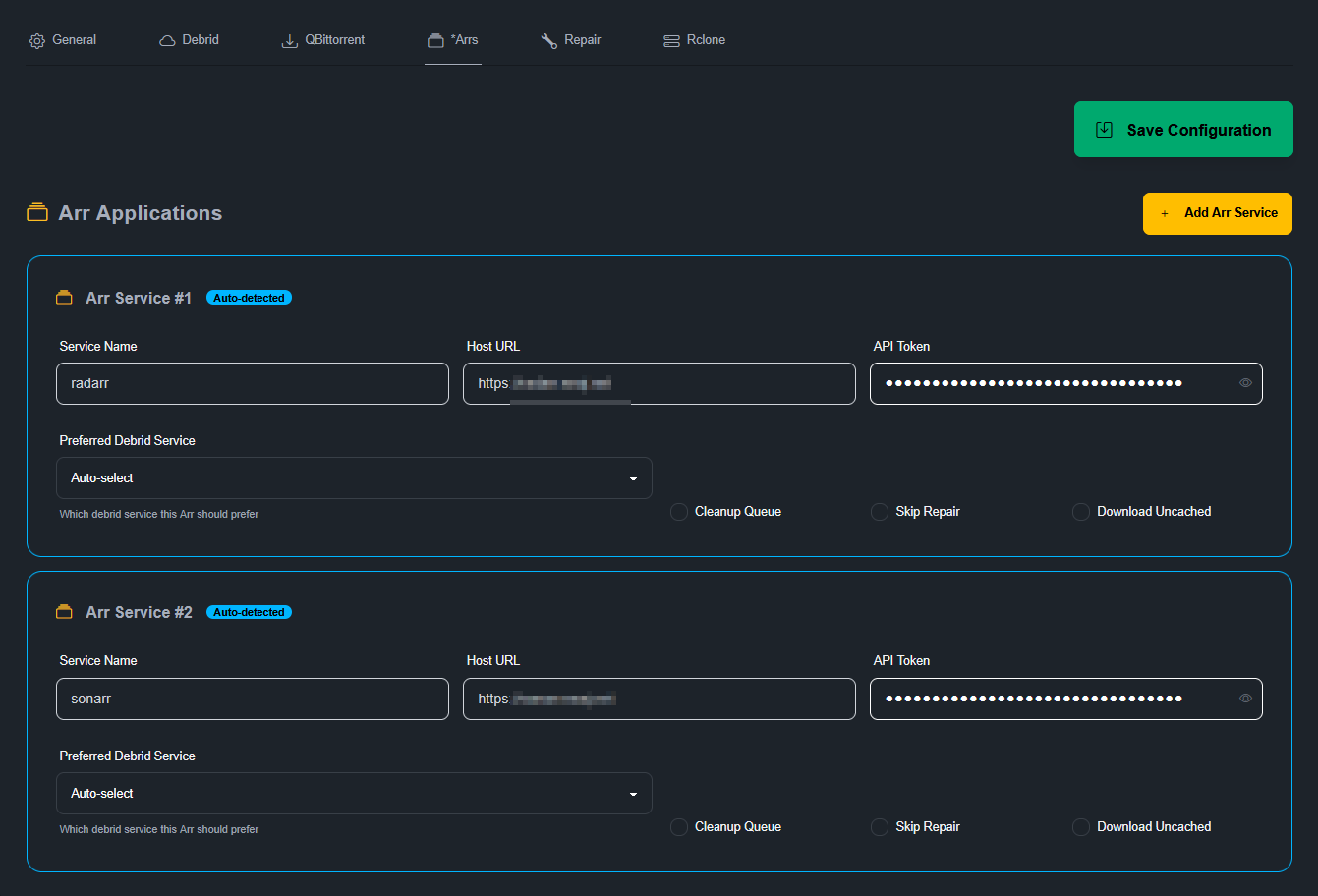Enable Skip Repair for Arr Service #2
The width and height of the screenshot is (1318, 896).
point(880,827)
